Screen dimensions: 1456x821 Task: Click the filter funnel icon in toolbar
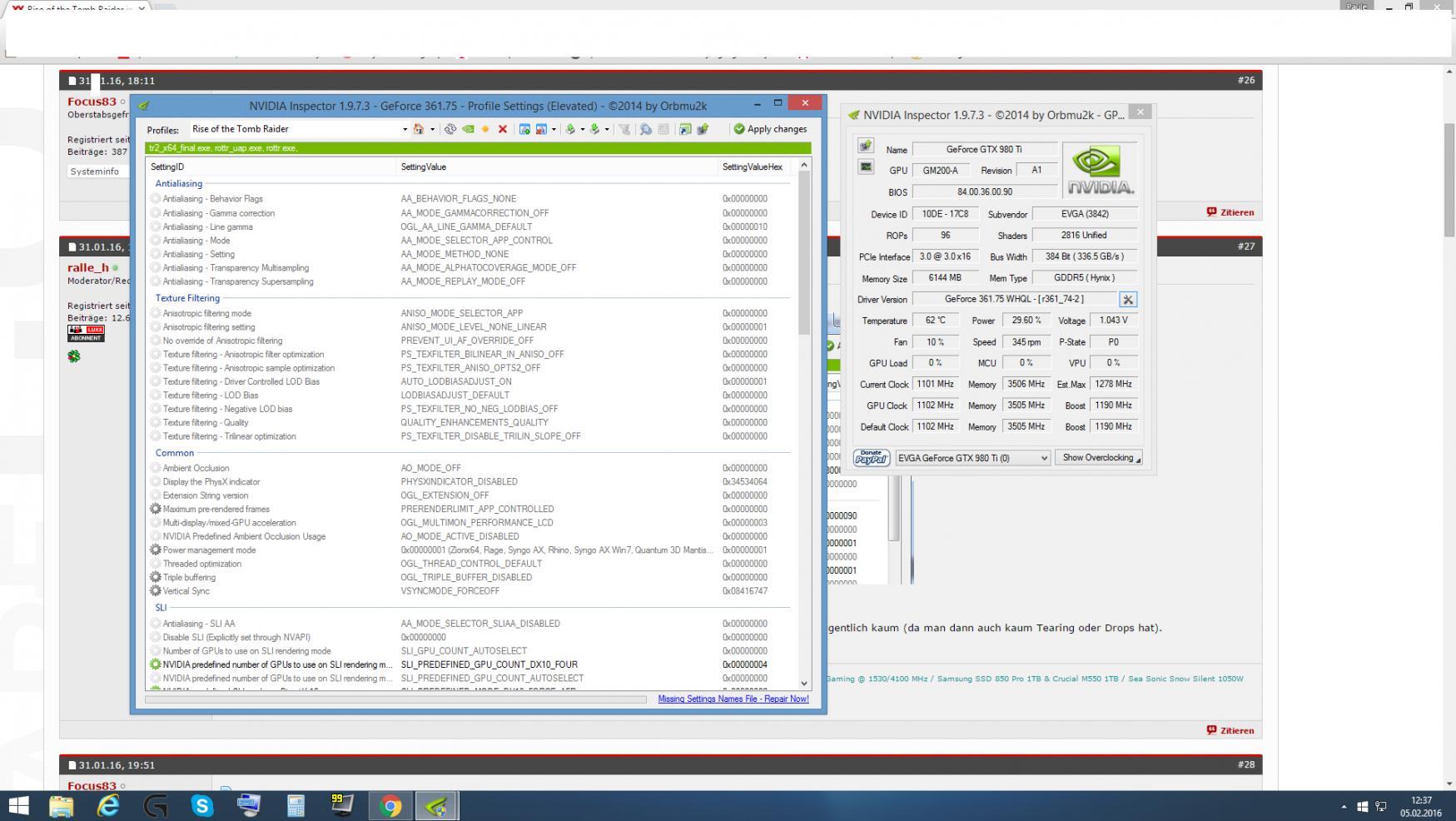[x=624, y=129]
